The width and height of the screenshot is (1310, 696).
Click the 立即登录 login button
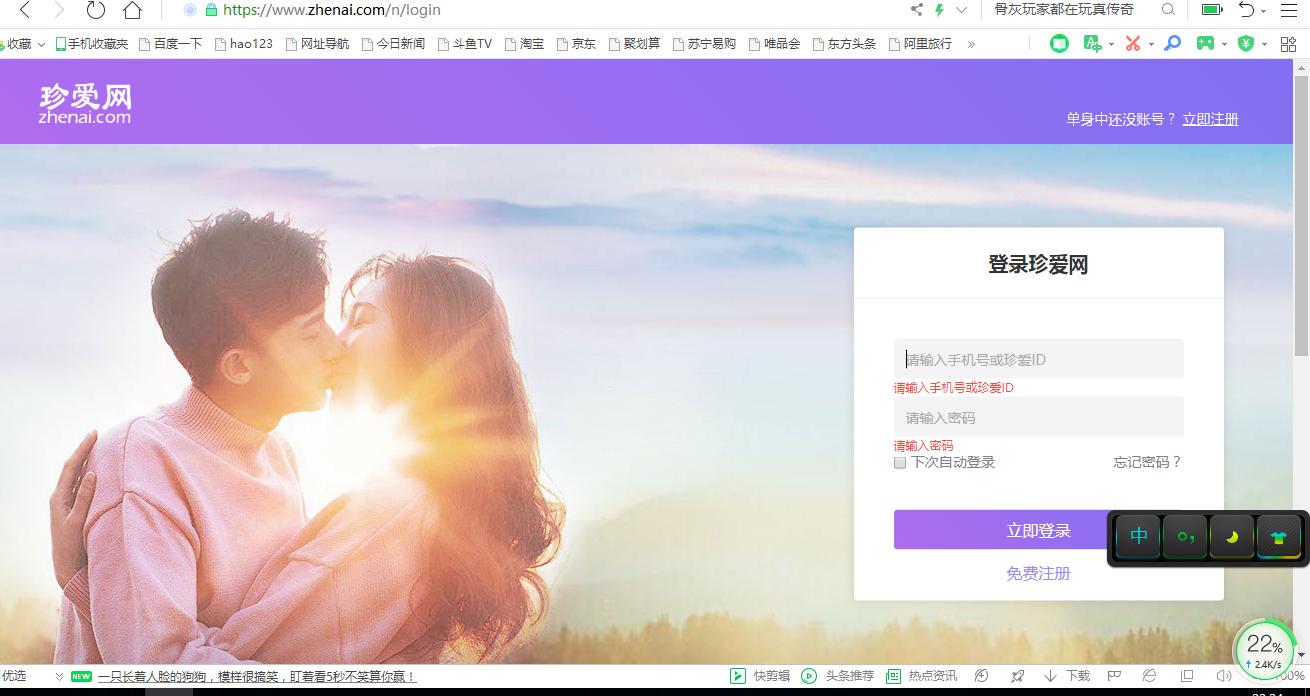click(1038, 530)
